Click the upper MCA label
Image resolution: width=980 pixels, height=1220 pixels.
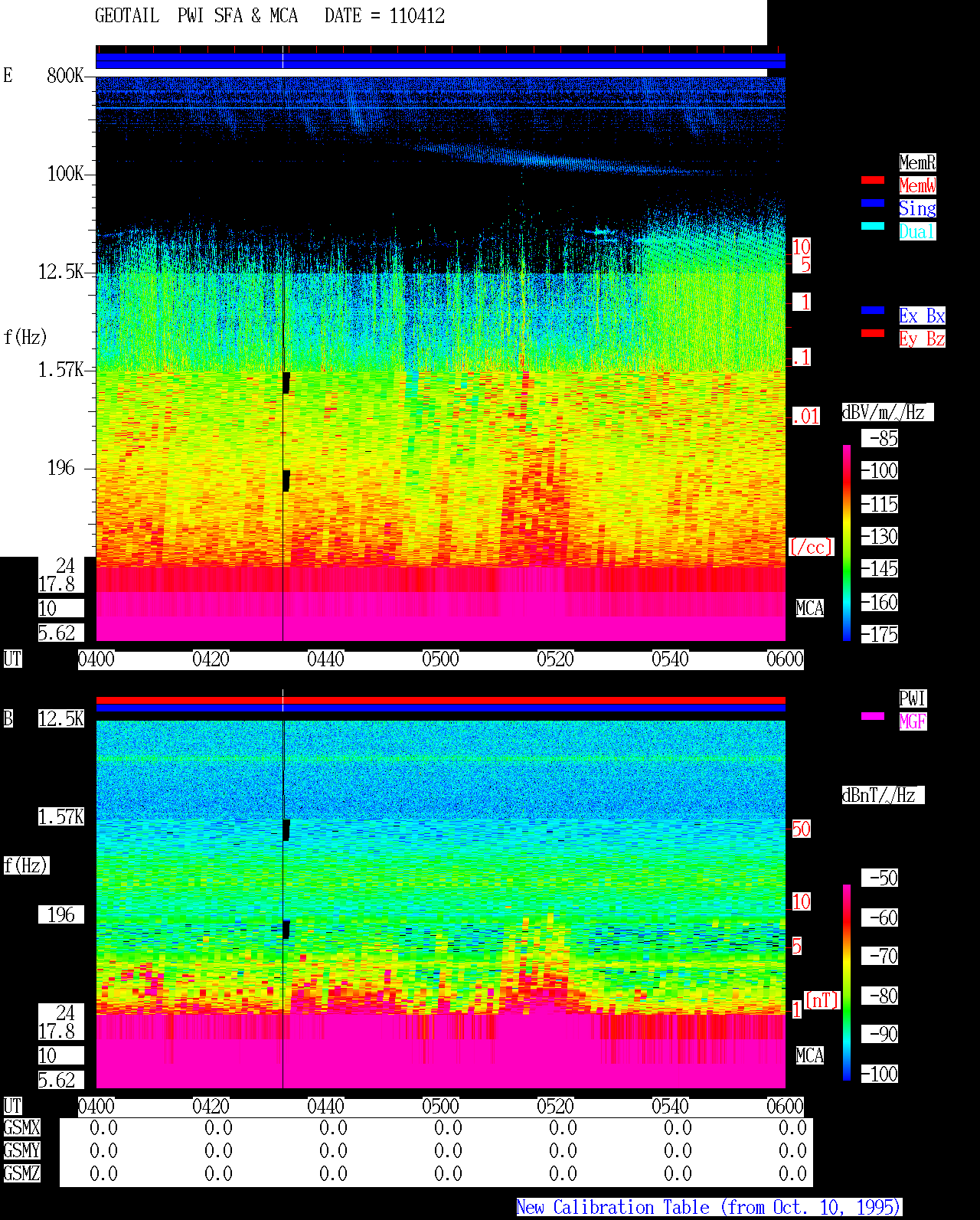pyautogui.click(x=810, y=609)
